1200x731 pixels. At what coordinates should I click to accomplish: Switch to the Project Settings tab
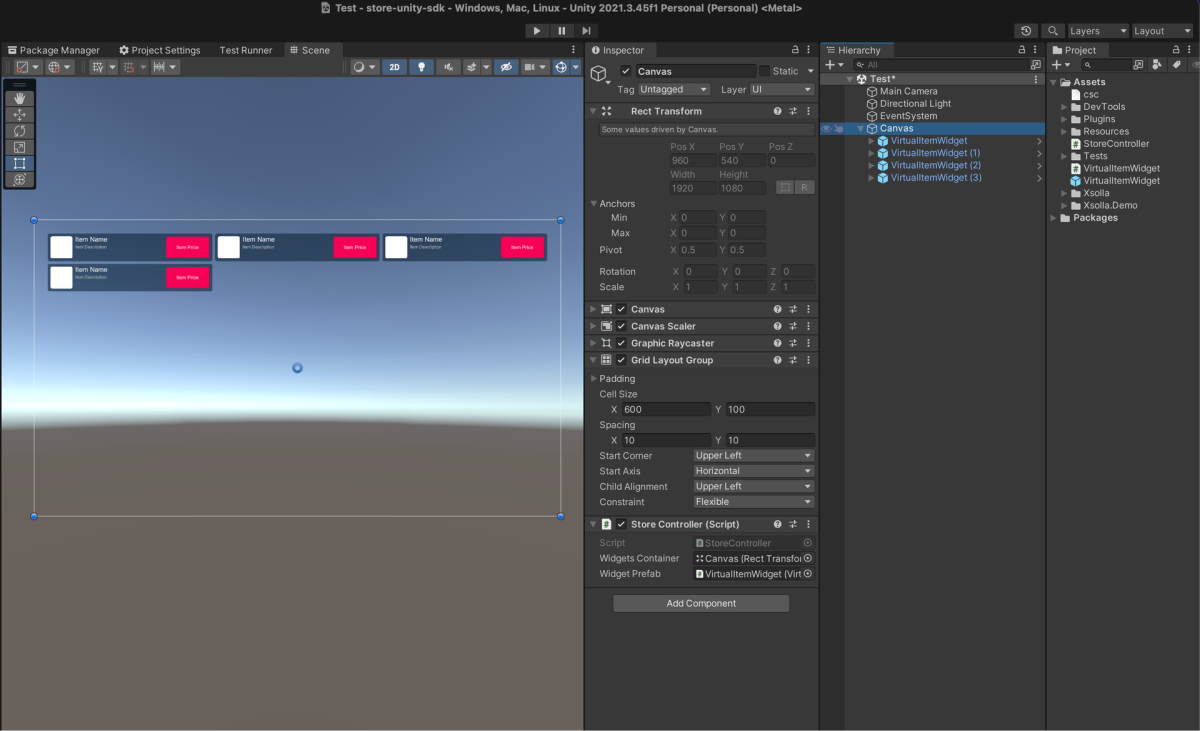tap(160, 50)
